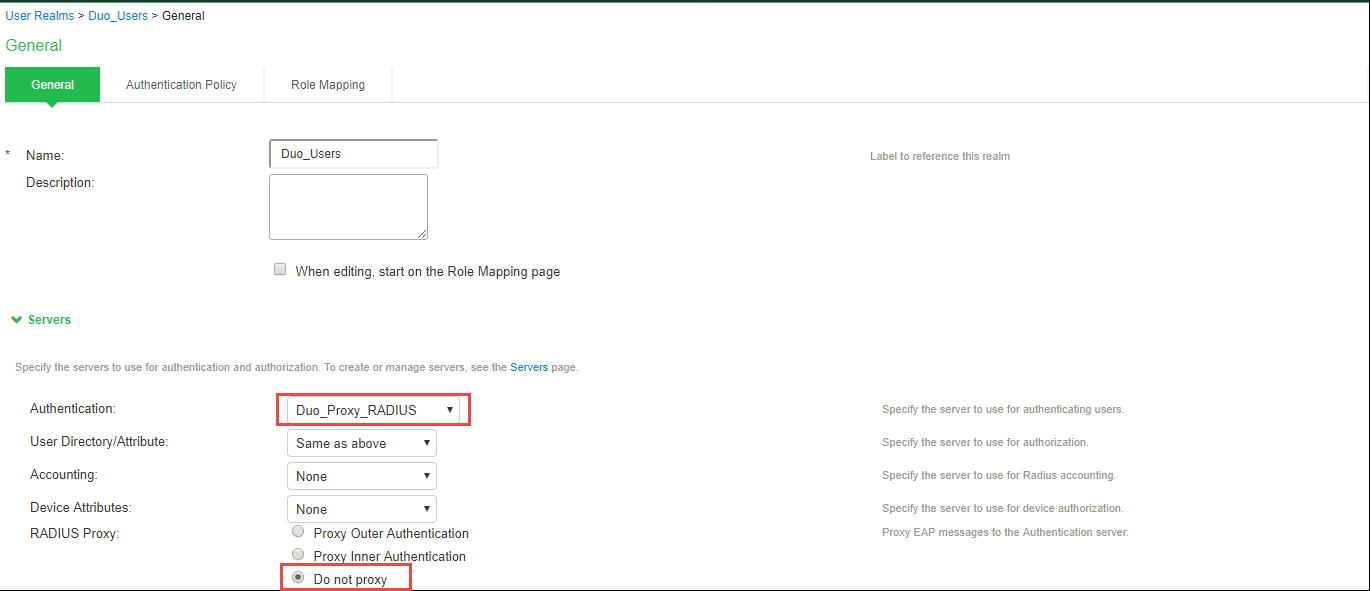Open the Duo_Users breadcrumb link
The height and width of the screenshot is (591, 1370).
point(117,15)
